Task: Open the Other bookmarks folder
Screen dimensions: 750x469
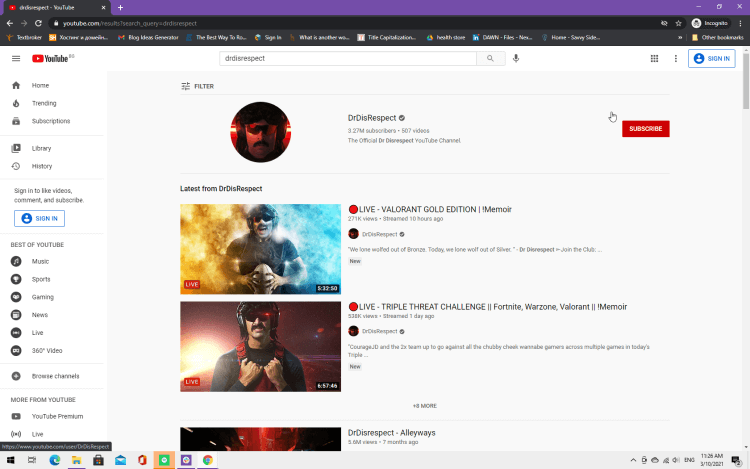Action: pos(718,37)
